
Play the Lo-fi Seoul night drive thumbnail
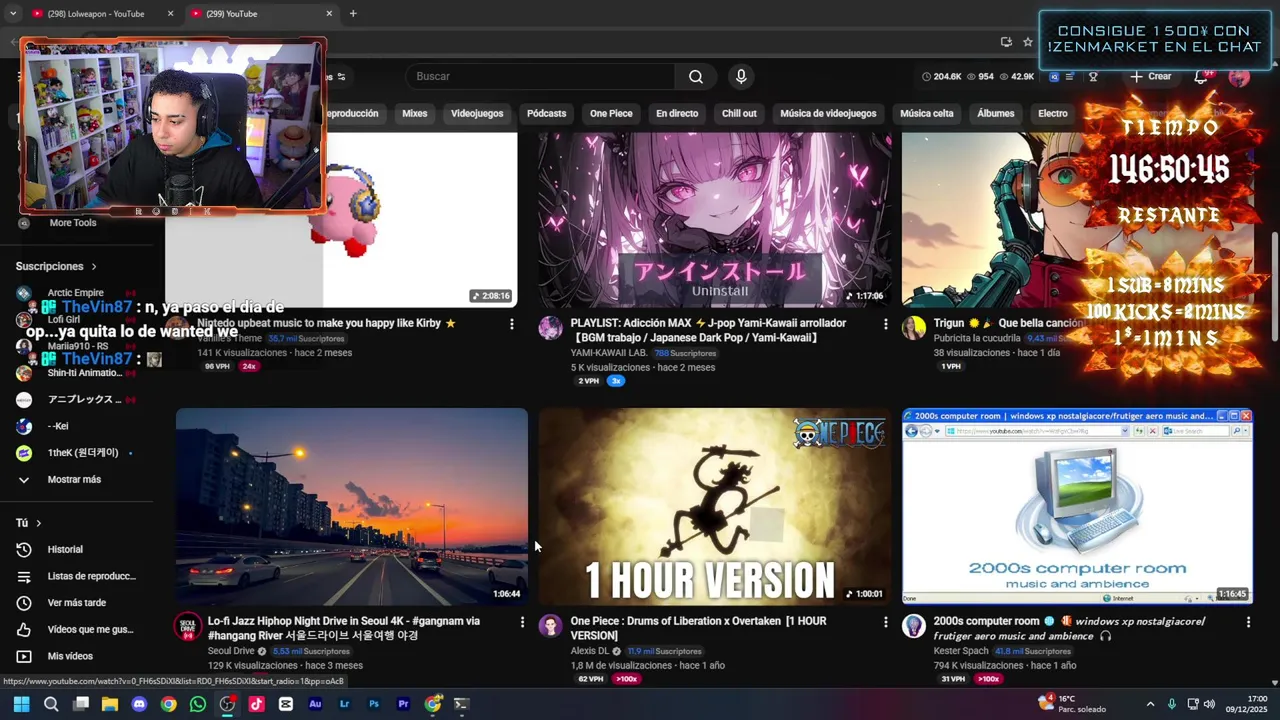[x=352, y=506]
